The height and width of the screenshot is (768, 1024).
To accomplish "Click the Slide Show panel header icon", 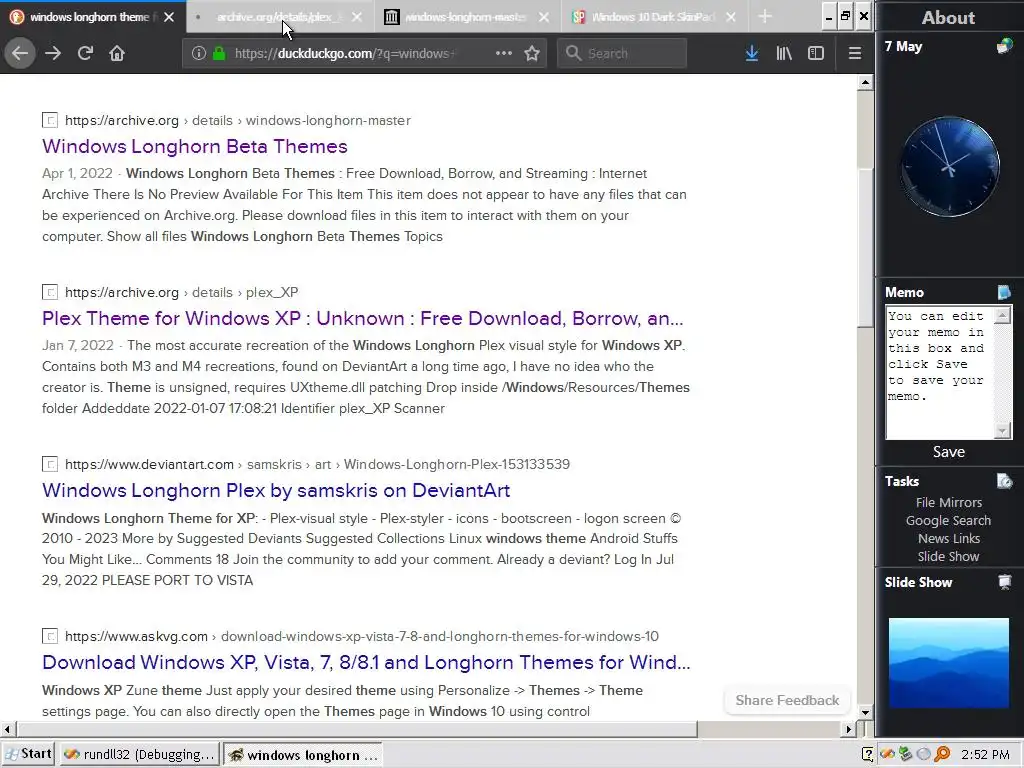I will tap(1004, 582).
